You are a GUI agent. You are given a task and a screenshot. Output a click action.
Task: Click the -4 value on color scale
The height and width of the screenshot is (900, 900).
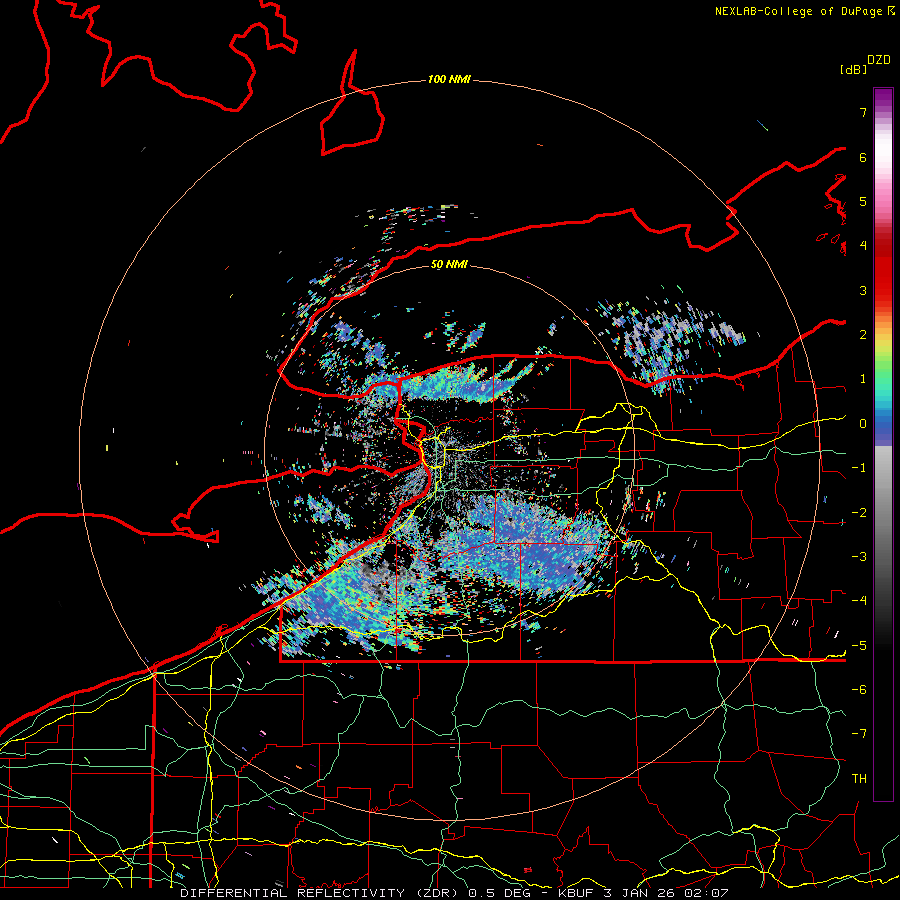point(859,601)
